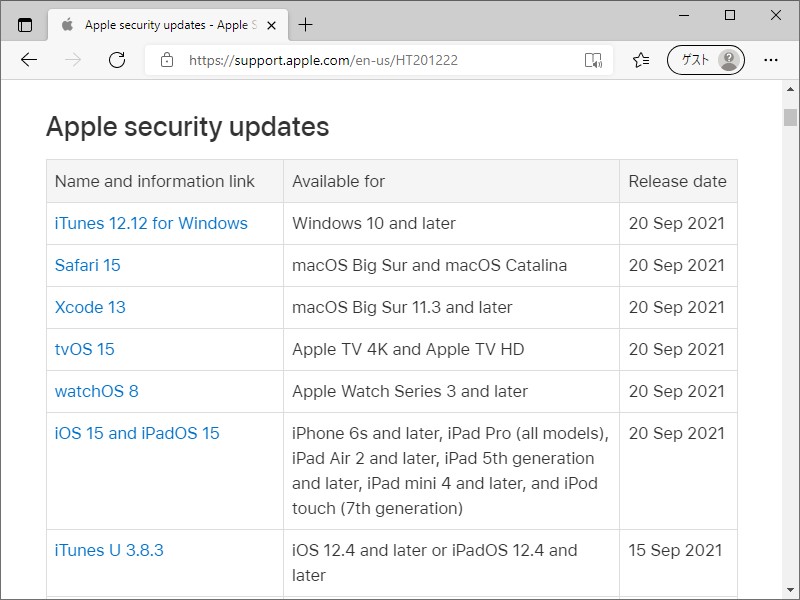Click the lock icon in address bar
This screenshot has width=800, height=600.
[x=167, y=60]
